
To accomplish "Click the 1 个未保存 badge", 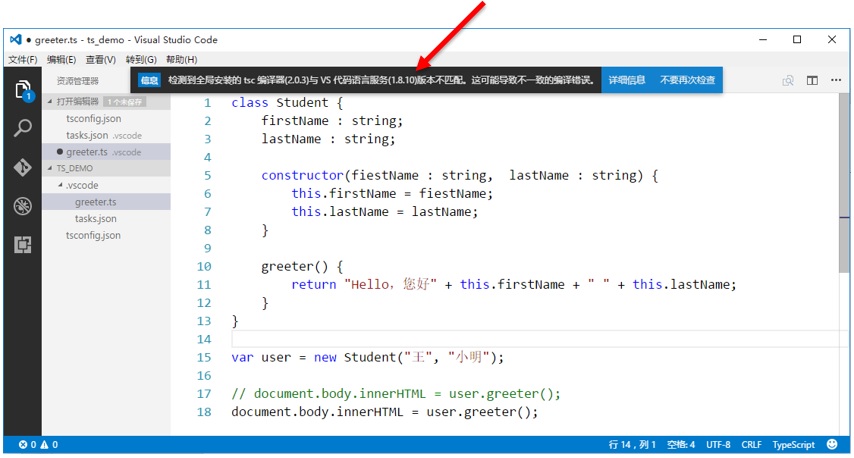I will 125,102.
